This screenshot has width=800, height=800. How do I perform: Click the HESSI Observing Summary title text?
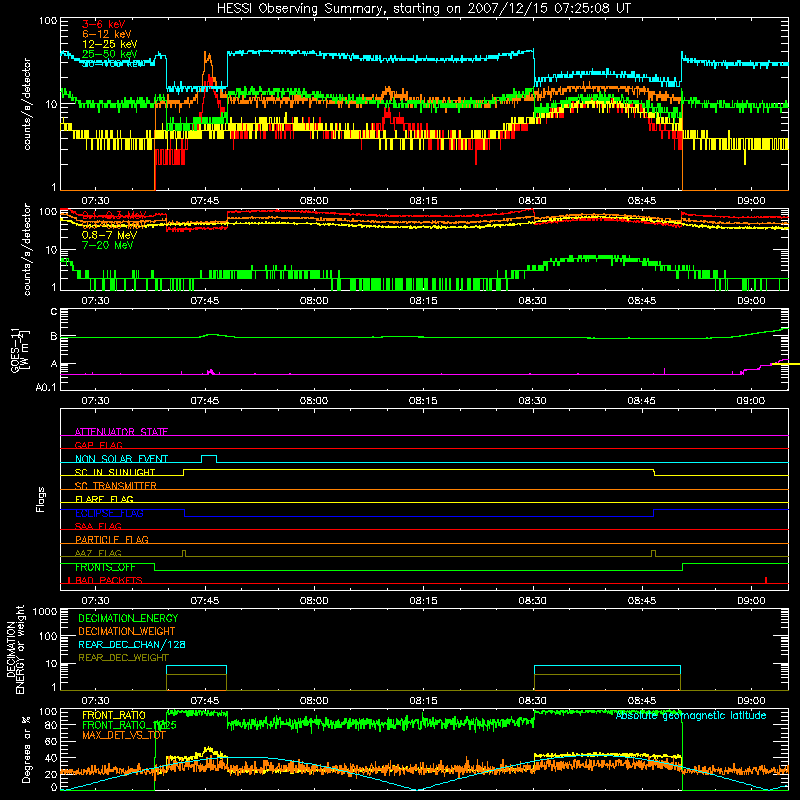coord(423,9)
